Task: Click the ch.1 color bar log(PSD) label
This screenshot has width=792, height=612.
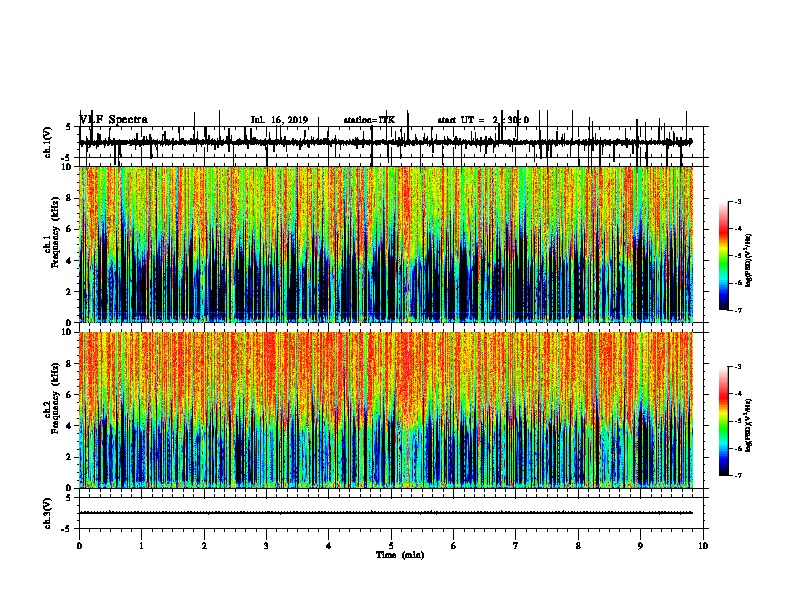Action: (749, 261)
